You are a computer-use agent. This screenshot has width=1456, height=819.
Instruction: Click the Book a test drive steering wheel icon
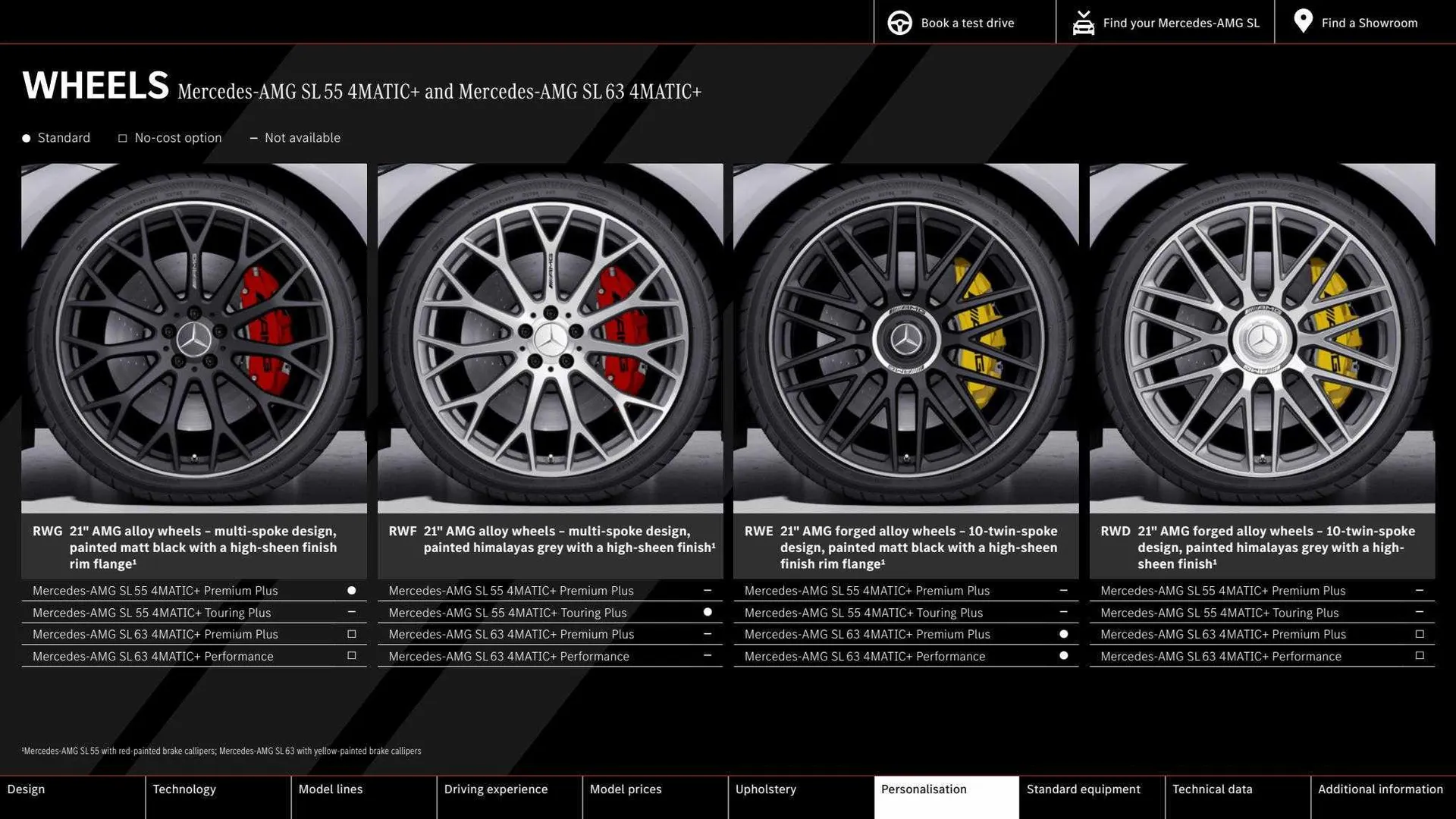click(x=900, y=22)
